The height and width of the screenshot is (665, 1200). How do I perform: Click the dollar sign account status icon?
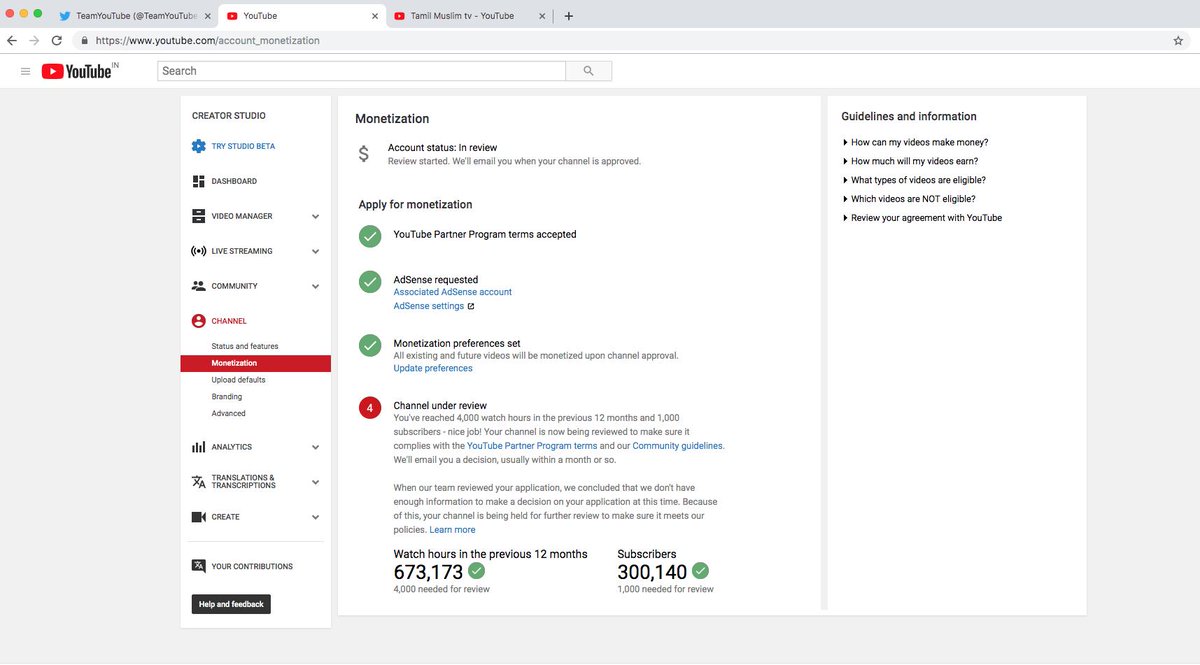364,154
